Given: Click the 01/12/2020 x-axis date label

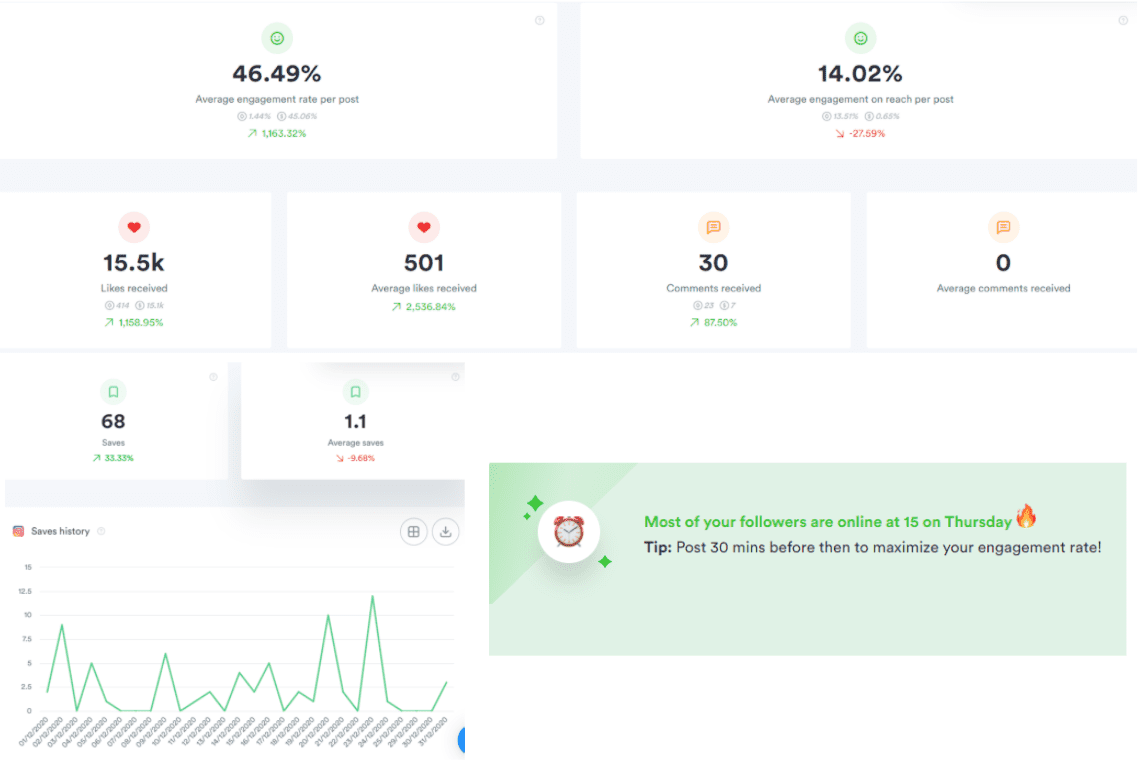Looking at the screenshot, I should (33, 731).
